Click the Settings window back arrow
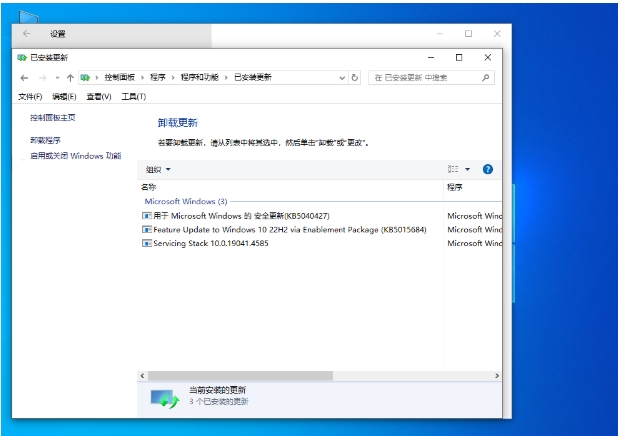This screenshot has width=618, height=436. (x=26, y=33)
